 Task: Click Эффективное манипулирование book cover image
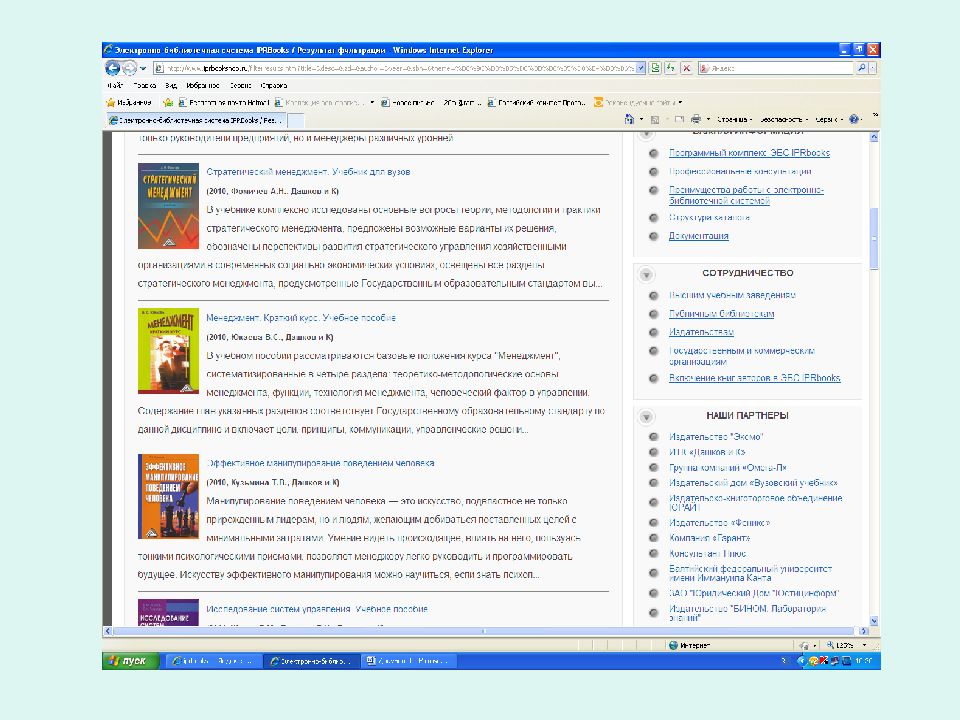click(168, 497)
